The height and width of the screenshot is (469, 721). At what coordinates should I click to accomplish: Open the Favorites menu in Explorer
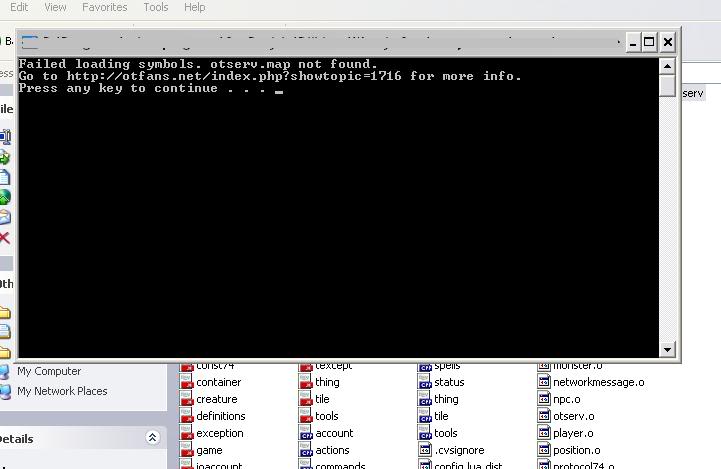(104, 7)
